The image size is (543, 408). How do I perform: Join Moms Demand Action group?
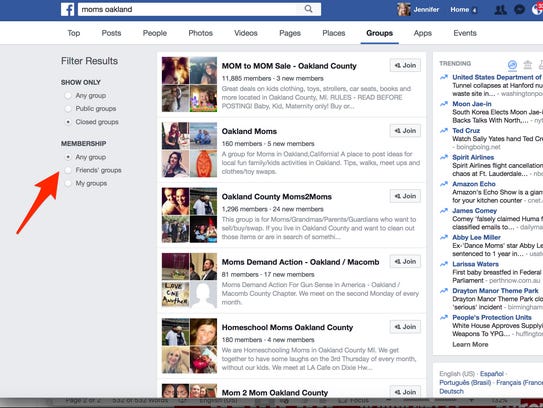[405, 261]
